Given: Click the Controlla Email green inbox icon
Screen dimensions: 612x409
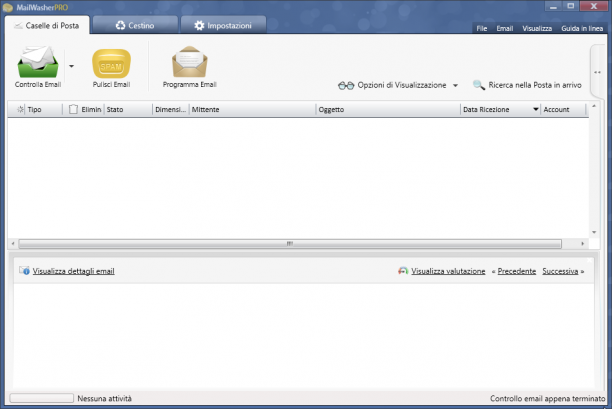Looking at the screenshot, I should click(x=38, y=62).
